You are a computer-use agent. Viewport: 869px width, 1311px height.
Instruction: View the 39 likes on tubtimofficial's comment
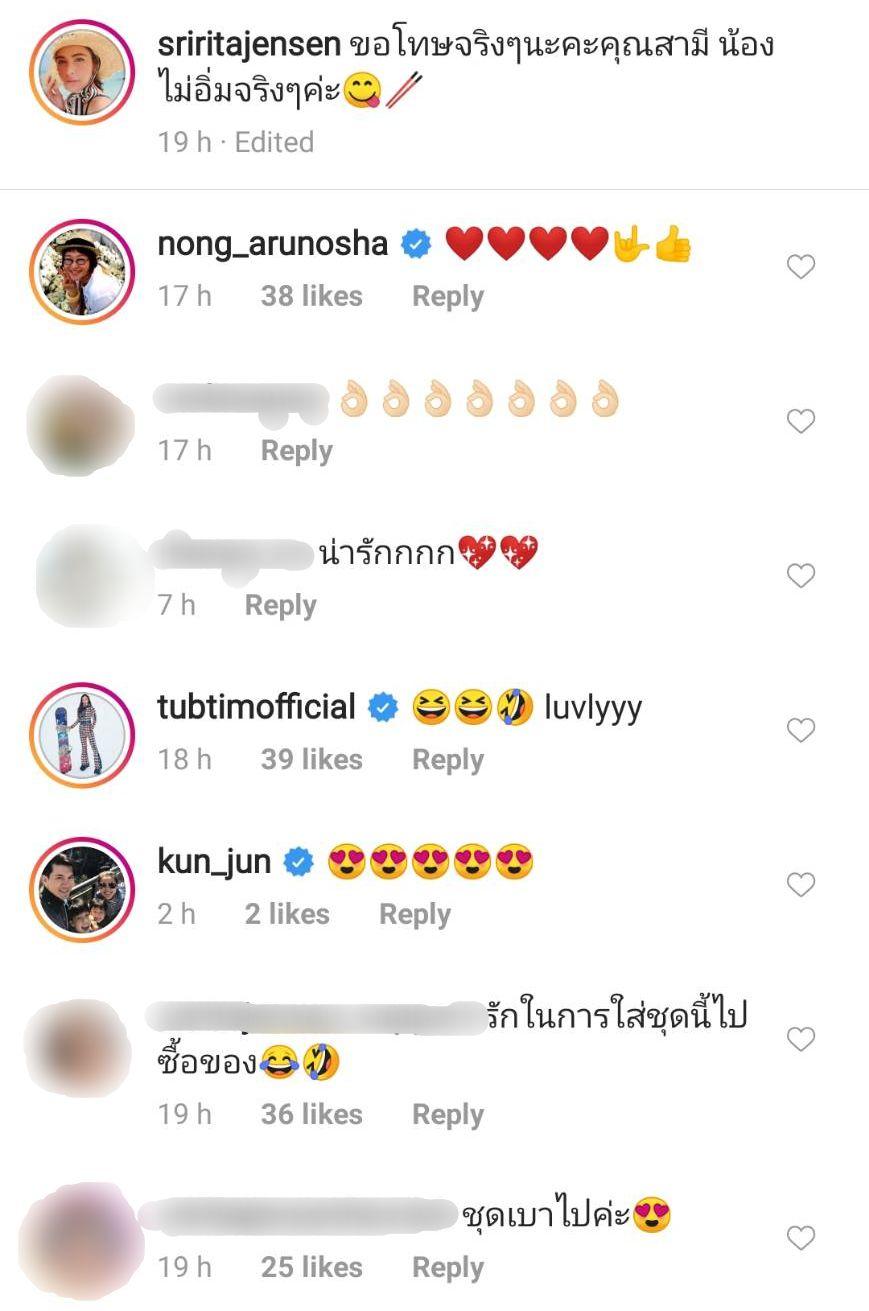311,761
